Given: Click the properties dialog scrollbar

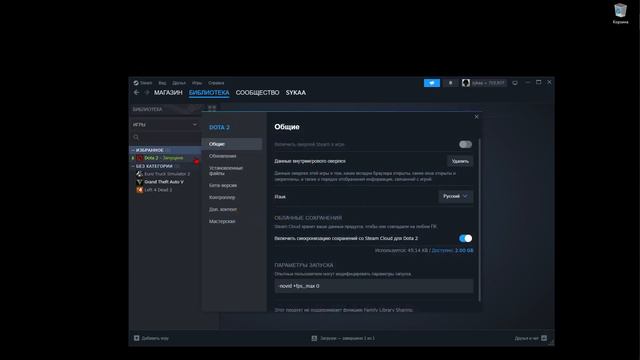Looking at the screenshot, I should point(480,220).
